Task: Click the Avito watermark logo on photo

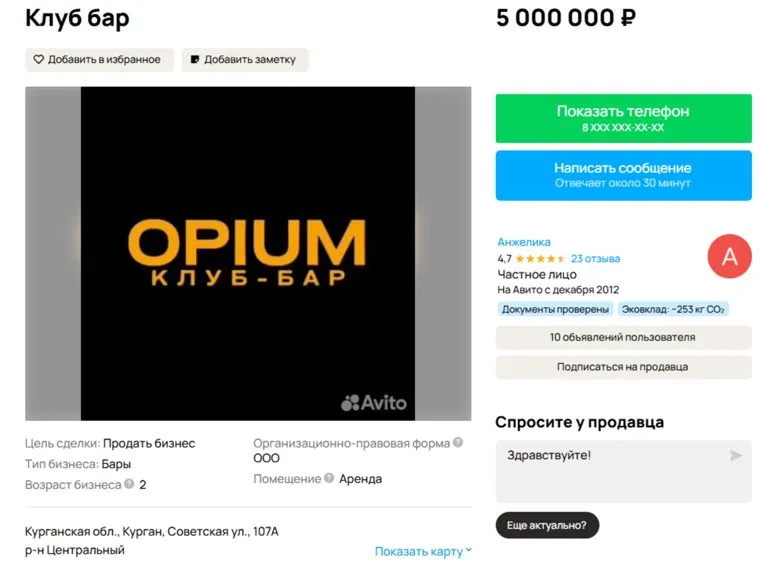Action: [x=374, y=402]
